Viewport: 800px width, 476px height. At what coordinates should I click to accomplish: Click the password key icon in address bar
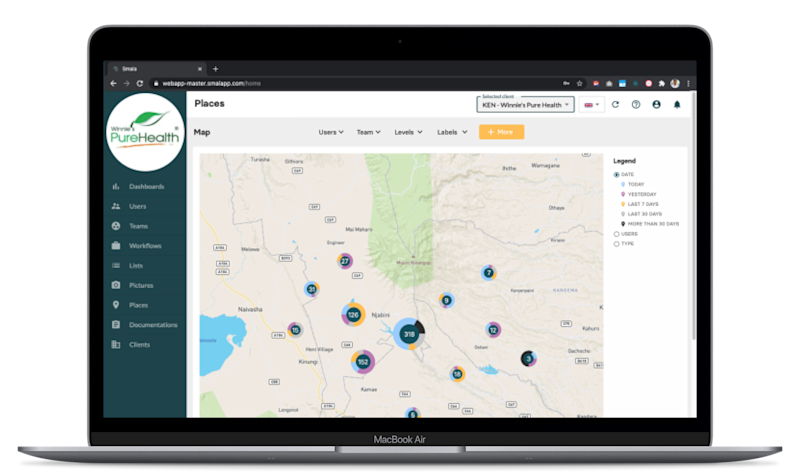[x=566, y=84]
